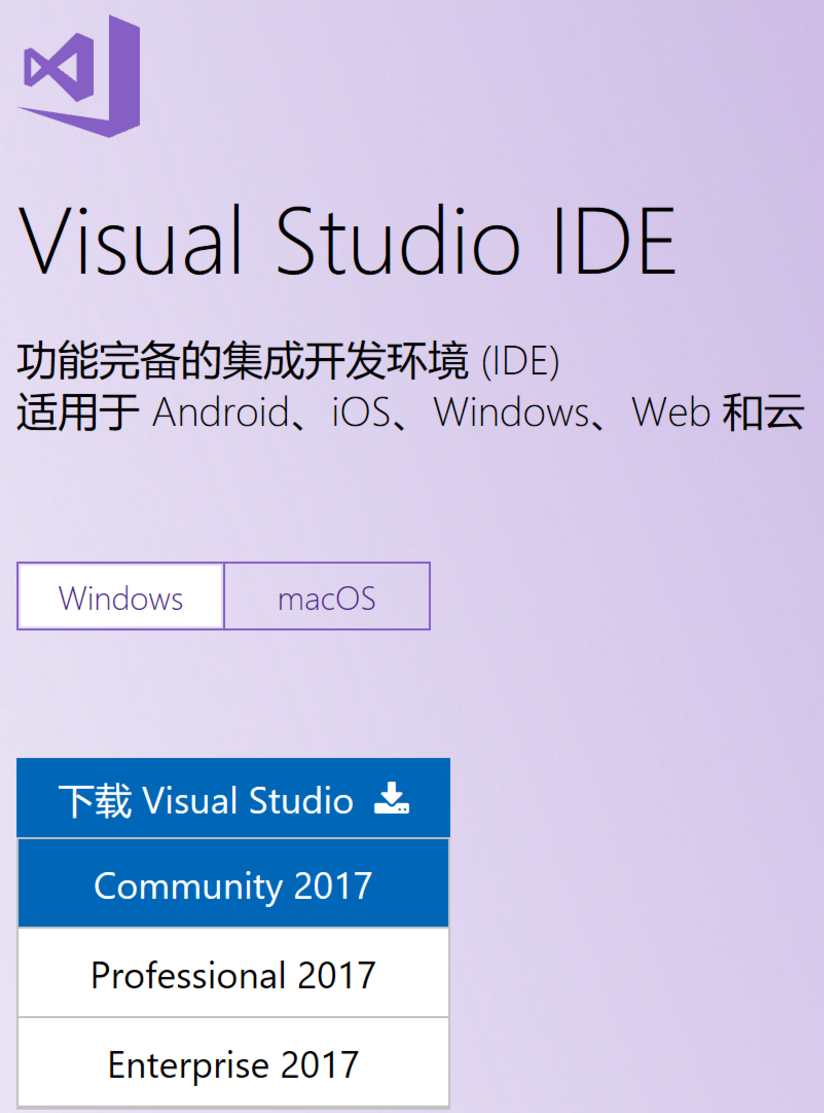Open the 下载 Visual Studio download dropdown

234,798
